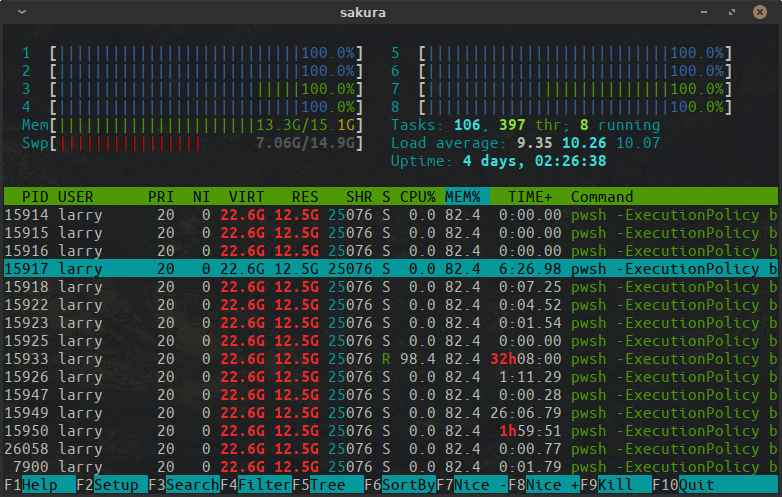This screenshot has height=497, width=782.
Task: Click the sakura title bar text
Action: point(363,12)
